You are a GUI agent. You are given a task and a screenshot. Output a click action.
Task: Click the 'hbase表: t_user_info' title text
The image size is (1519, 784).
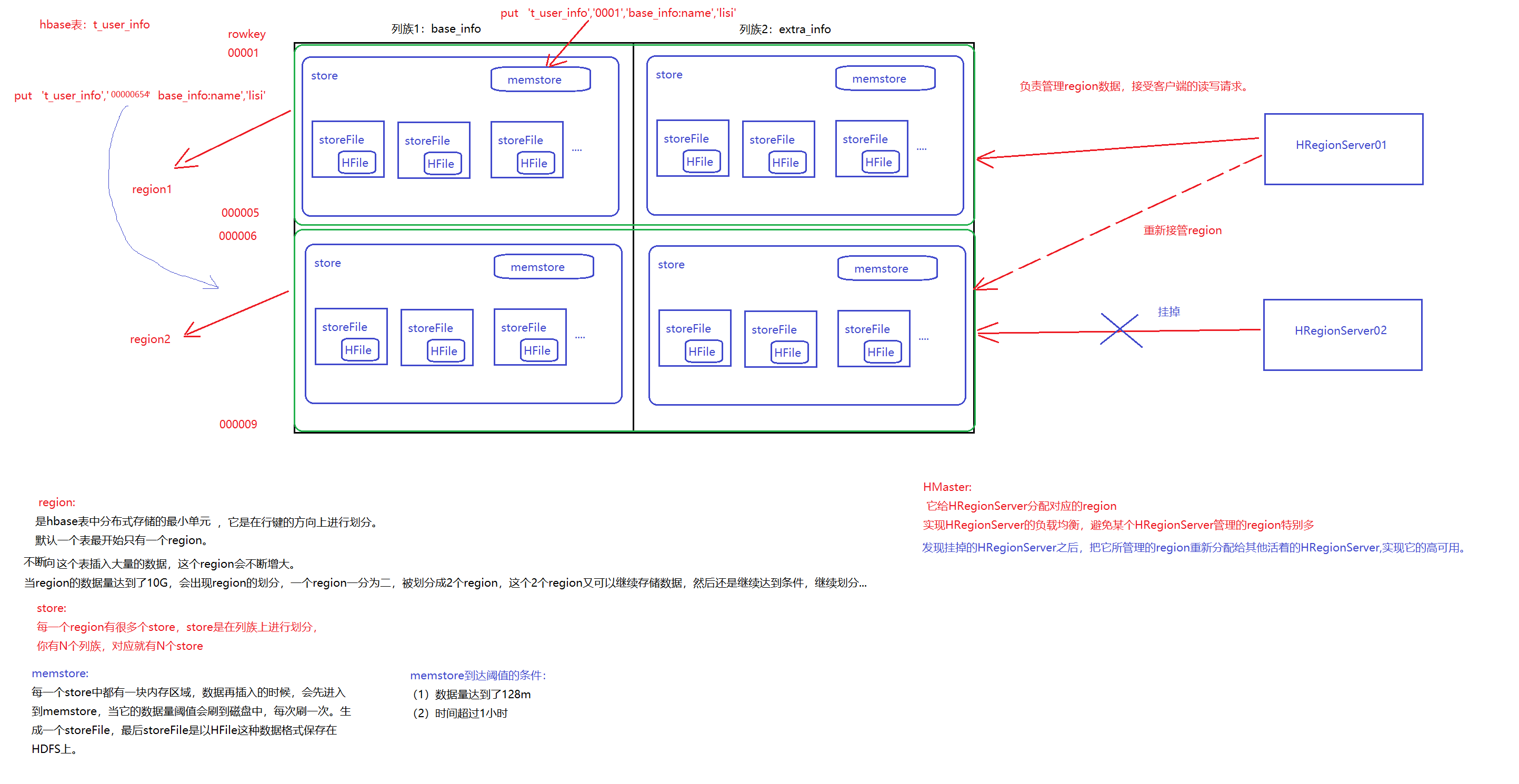pos(94,25)
